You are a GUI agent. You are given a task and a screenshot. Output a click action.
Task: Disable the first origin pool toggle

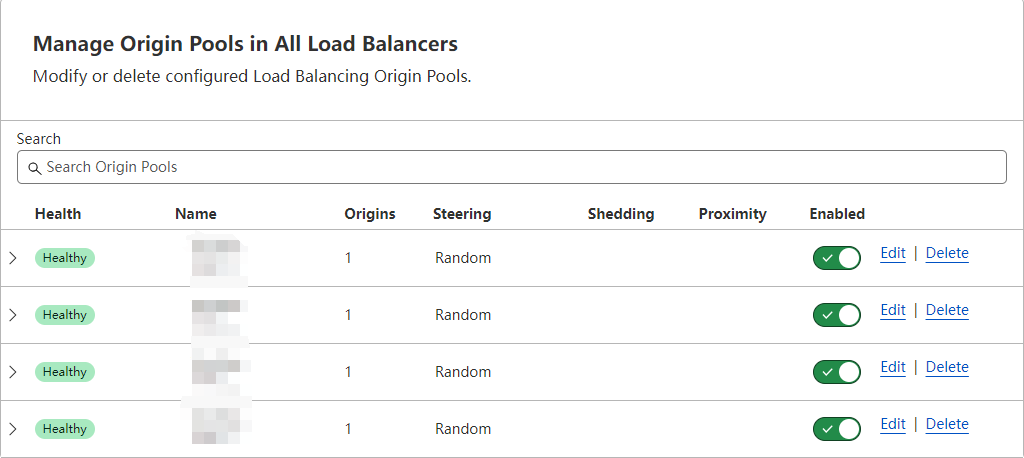coord(837,258)
